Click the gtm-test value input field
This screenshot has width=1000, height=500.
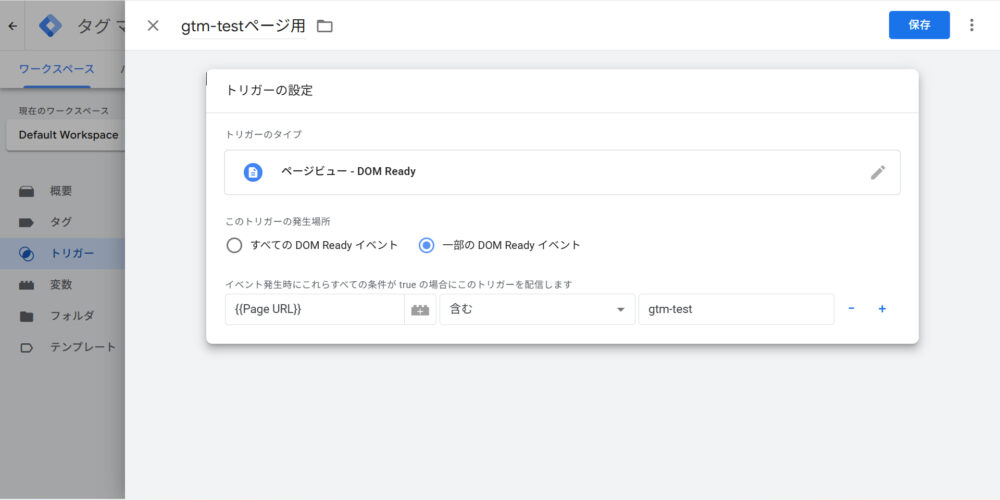(x=735, y=310)
